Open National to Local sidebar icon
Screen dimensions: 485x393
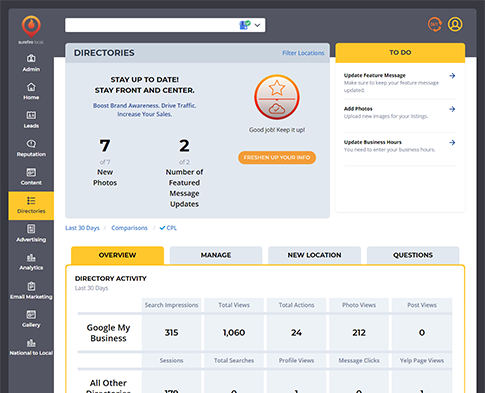(31, 343)
